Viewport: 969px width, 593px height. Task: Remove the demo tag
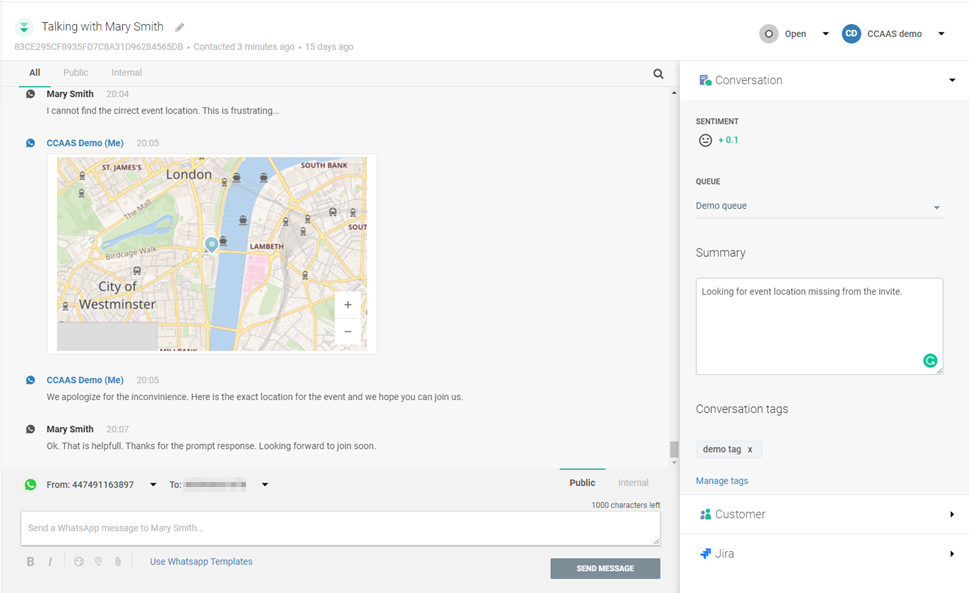750,450
